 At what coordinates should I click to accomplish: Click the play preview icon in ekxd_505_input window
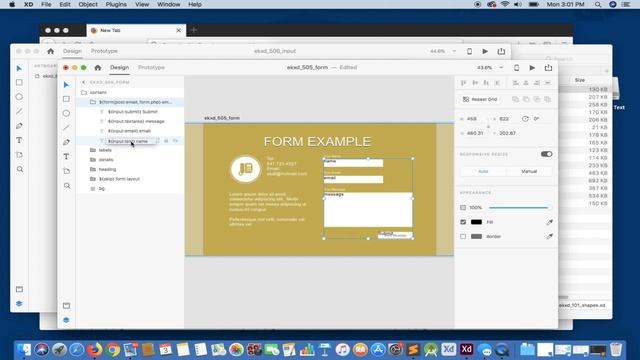tap(485, 51)
